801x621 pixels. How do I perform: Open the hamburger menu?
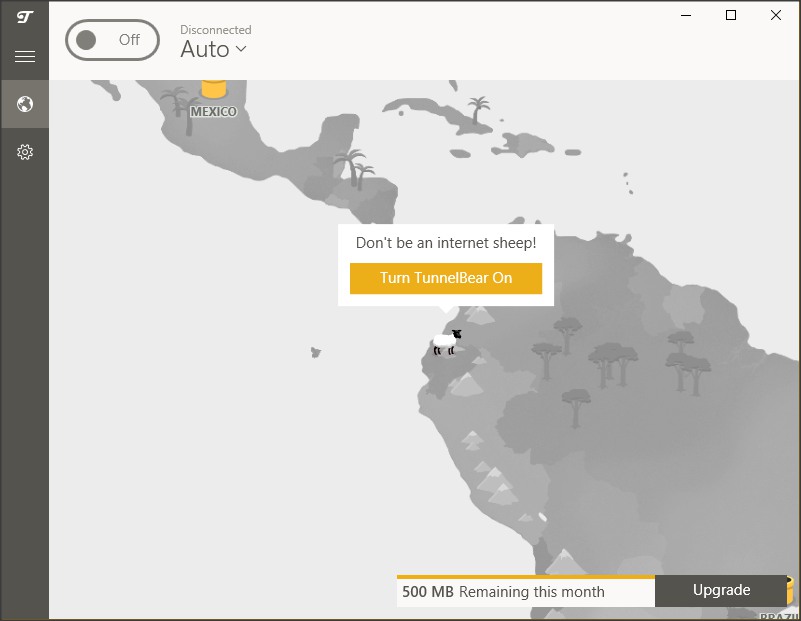pos(25,56)
